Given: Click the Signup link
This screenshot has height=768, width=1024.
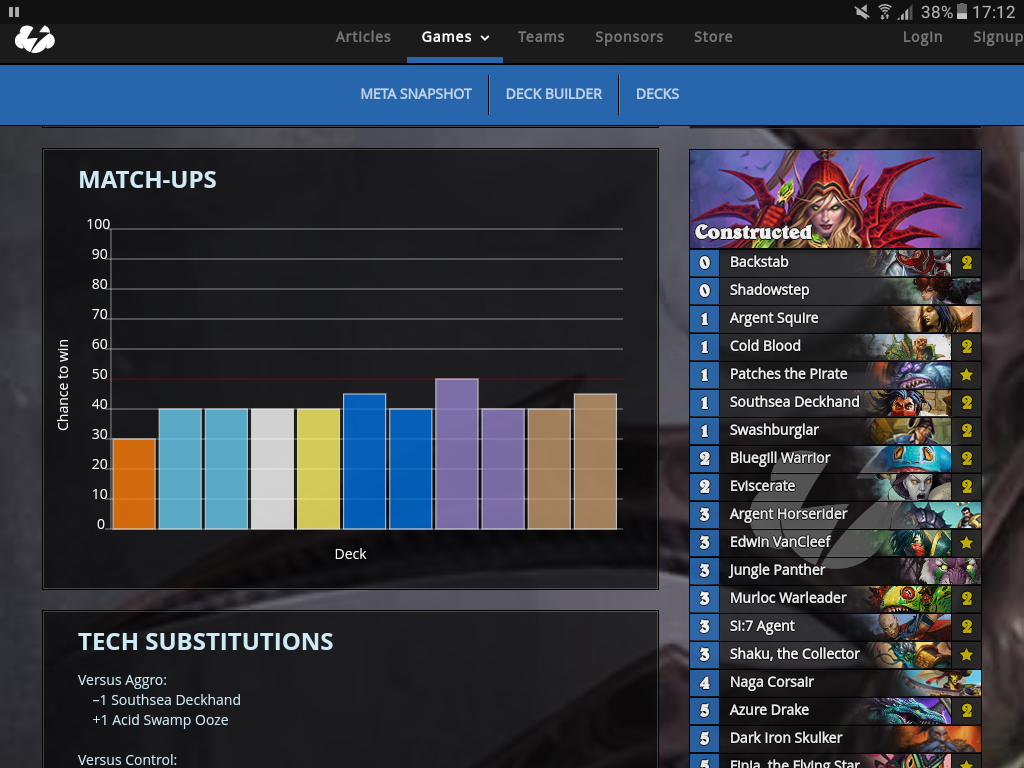Looking at the screenshot, I should (x=998, y=37).
